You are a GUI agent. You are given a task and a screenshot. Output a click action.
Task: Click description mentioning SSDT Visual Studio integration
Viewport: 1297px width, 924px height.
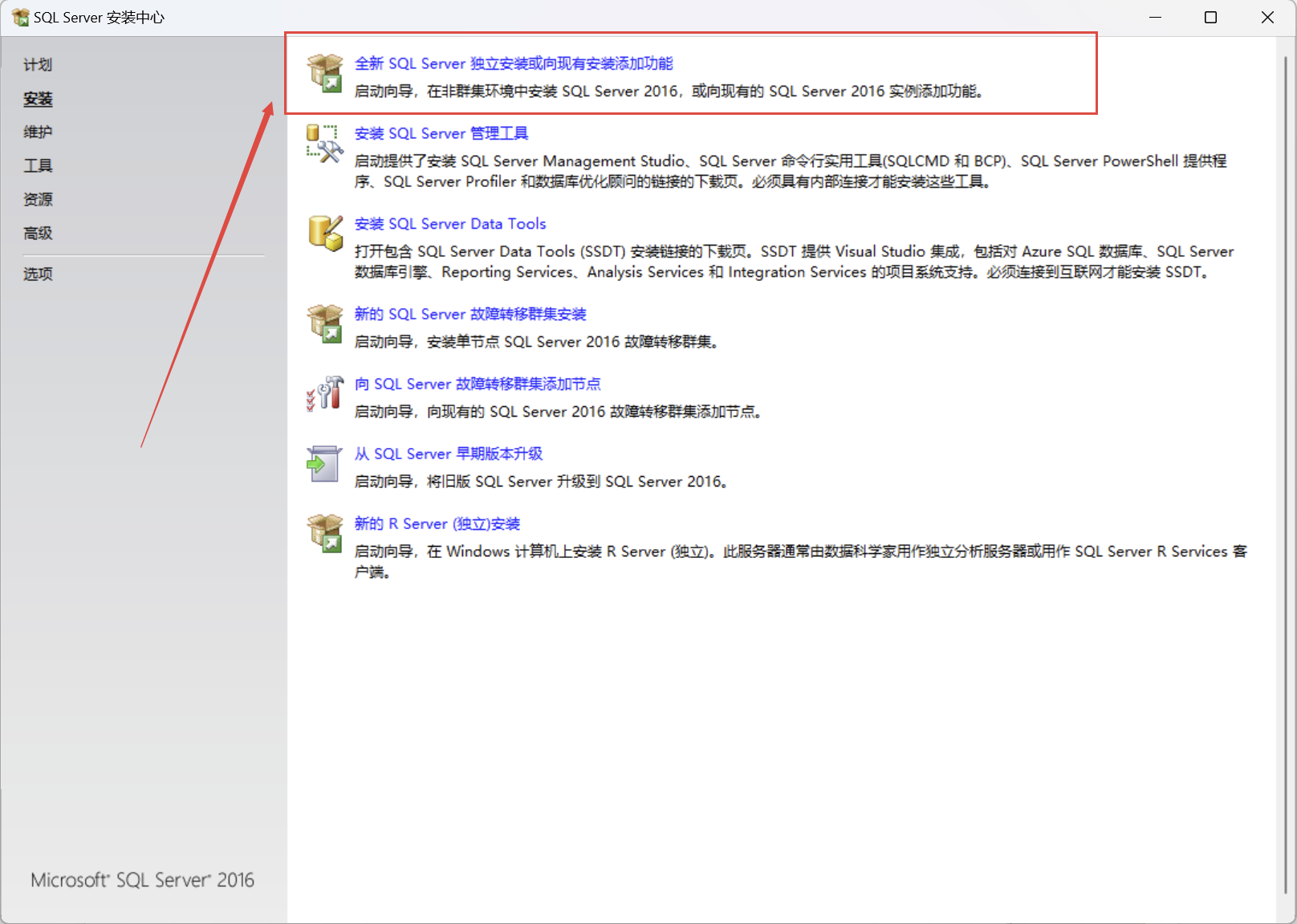click(795, 262)
